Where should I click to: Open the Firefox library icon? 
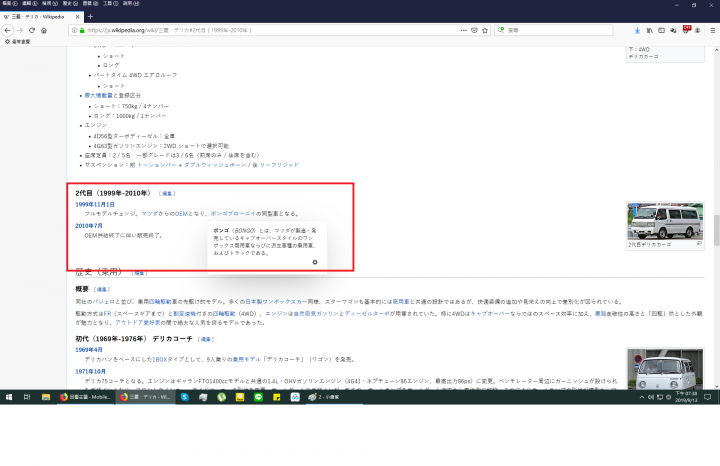649,30
